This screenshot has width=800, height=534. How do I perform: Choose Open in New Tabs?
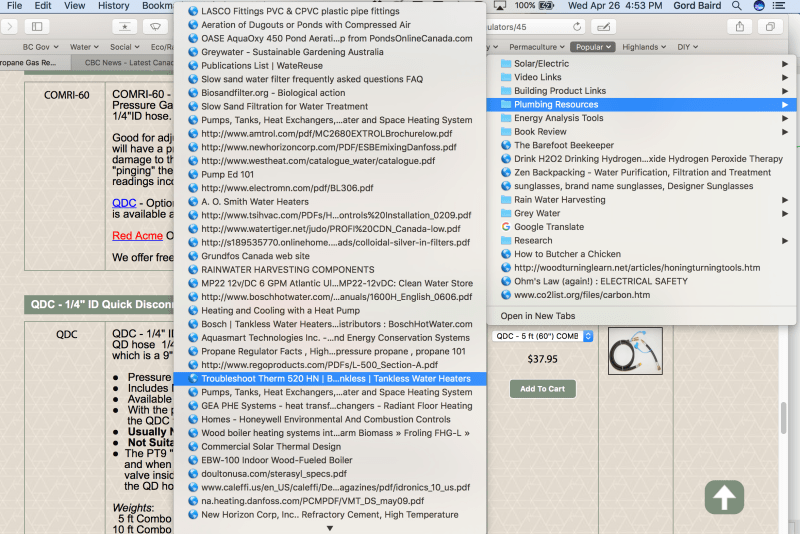point(547,316)
